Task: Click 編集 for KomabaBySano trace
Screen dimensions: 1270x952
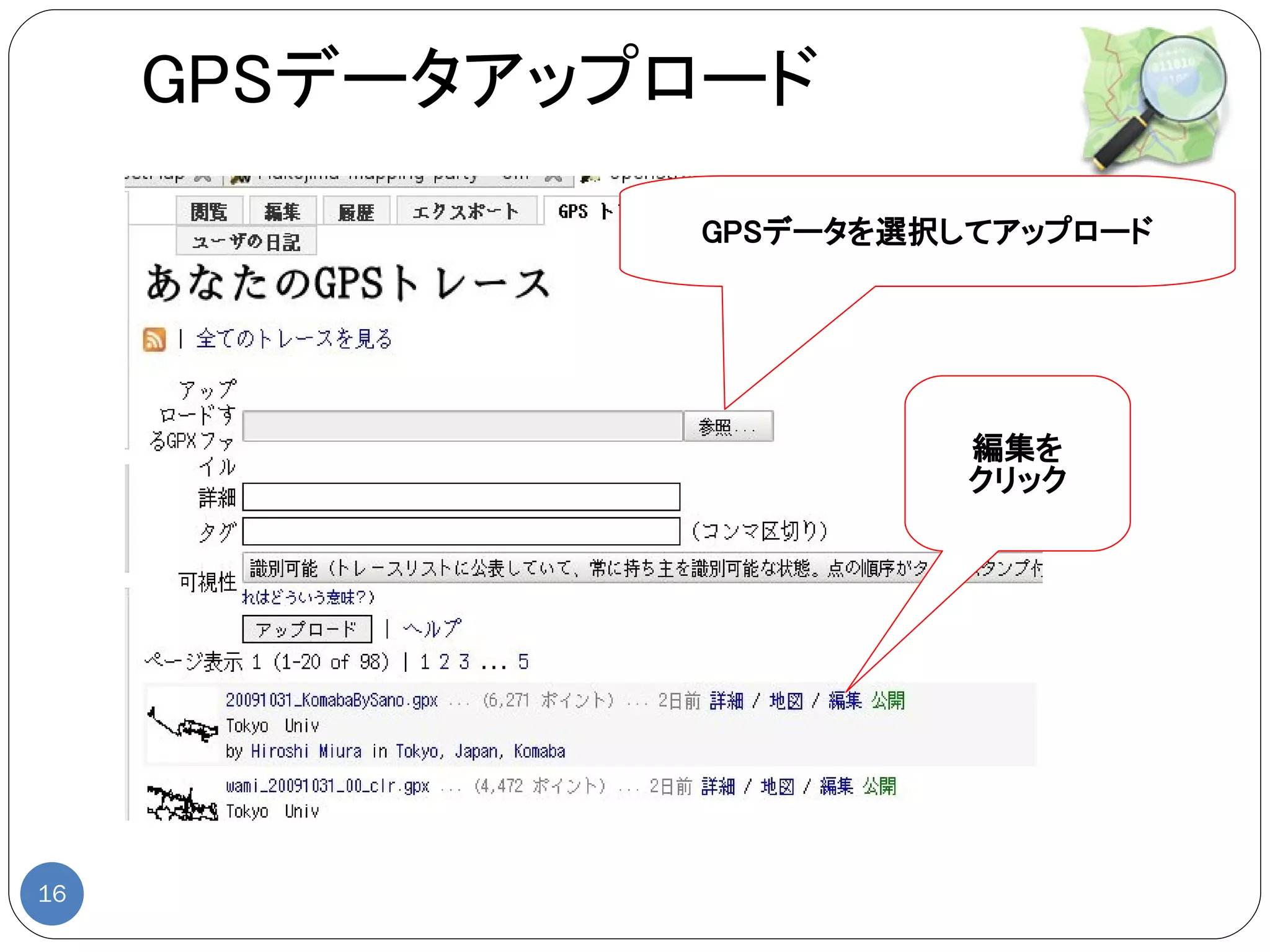Action: click(x=845, y=701)
